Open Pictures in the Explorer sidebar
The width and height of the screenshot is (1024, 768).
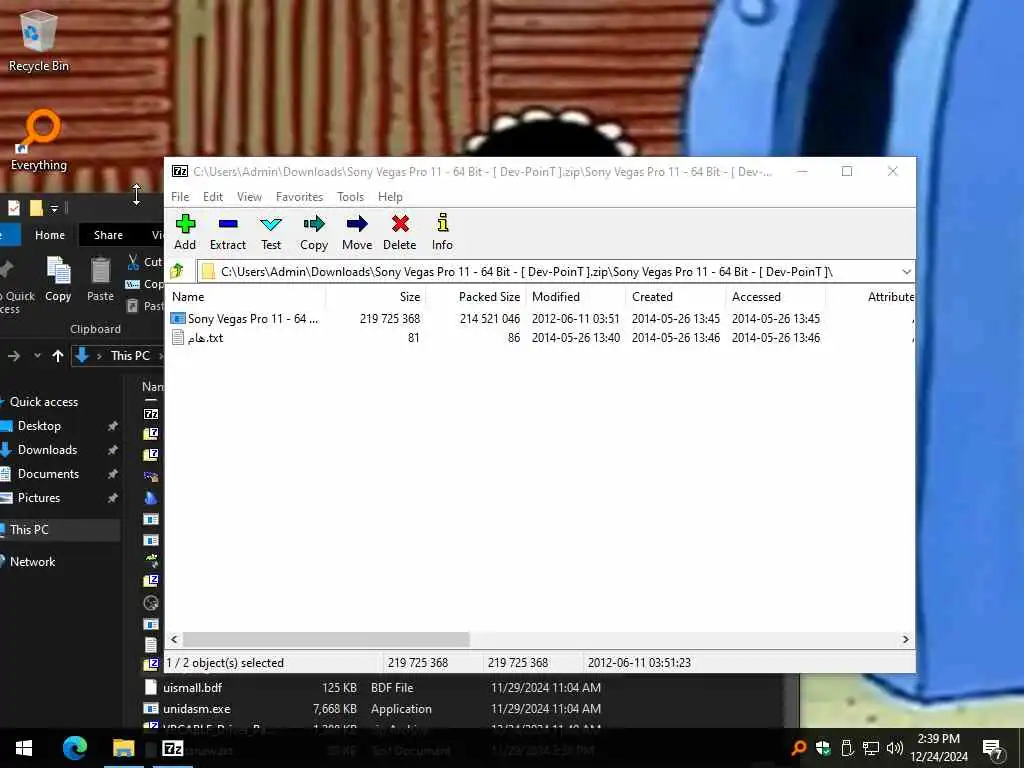tap(39, 498)
